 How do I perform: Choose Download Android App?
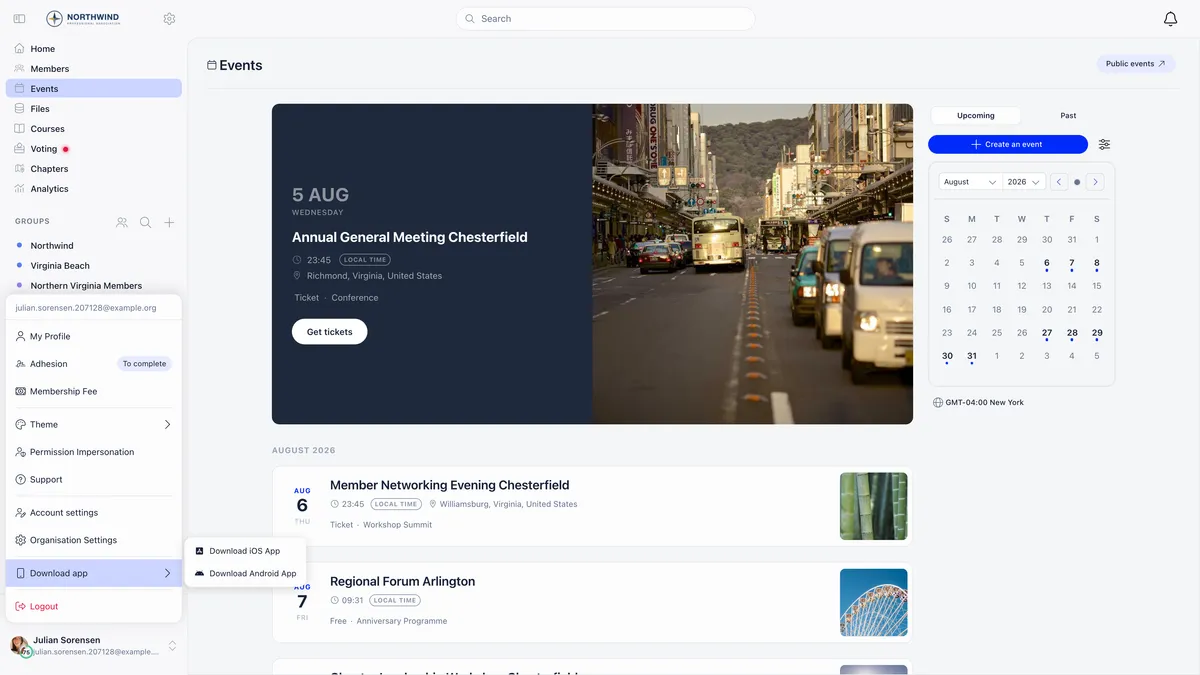pyautogui.click(x=245, y=573)
